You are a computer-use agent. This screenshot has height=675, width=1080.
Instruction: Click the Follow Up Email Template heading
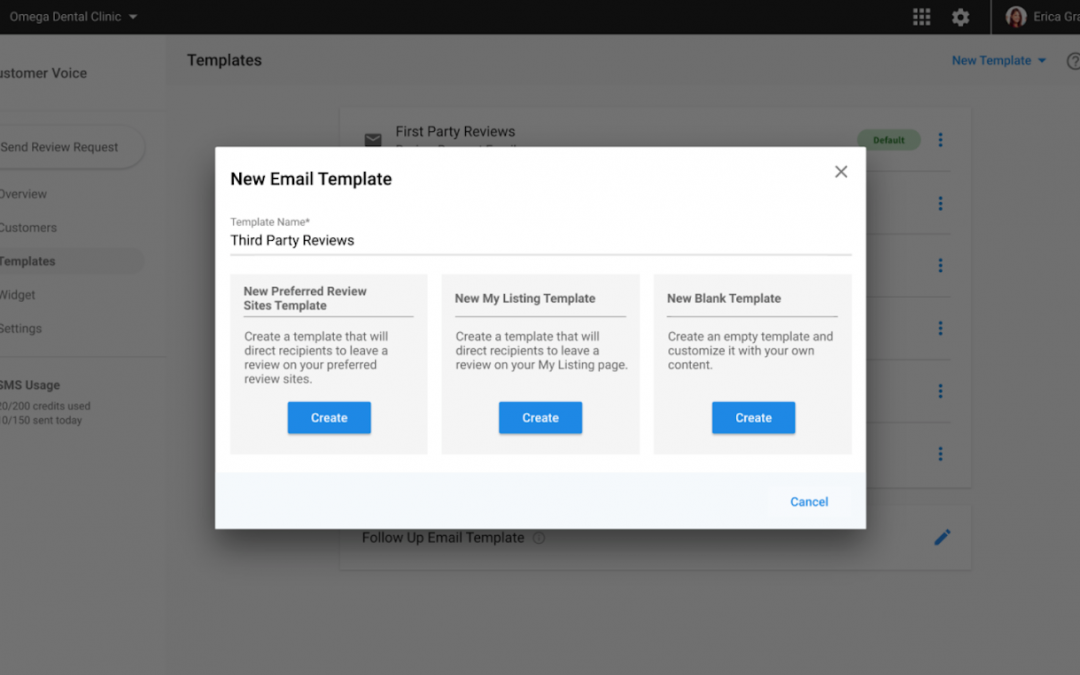(x=443, y=537)
